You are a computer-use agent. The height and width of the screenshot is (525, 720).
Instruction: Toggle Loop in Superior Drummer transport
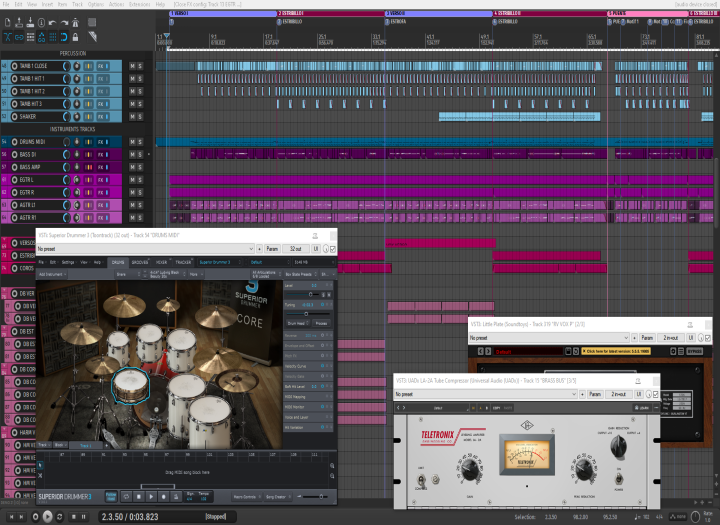pos(126,497)
